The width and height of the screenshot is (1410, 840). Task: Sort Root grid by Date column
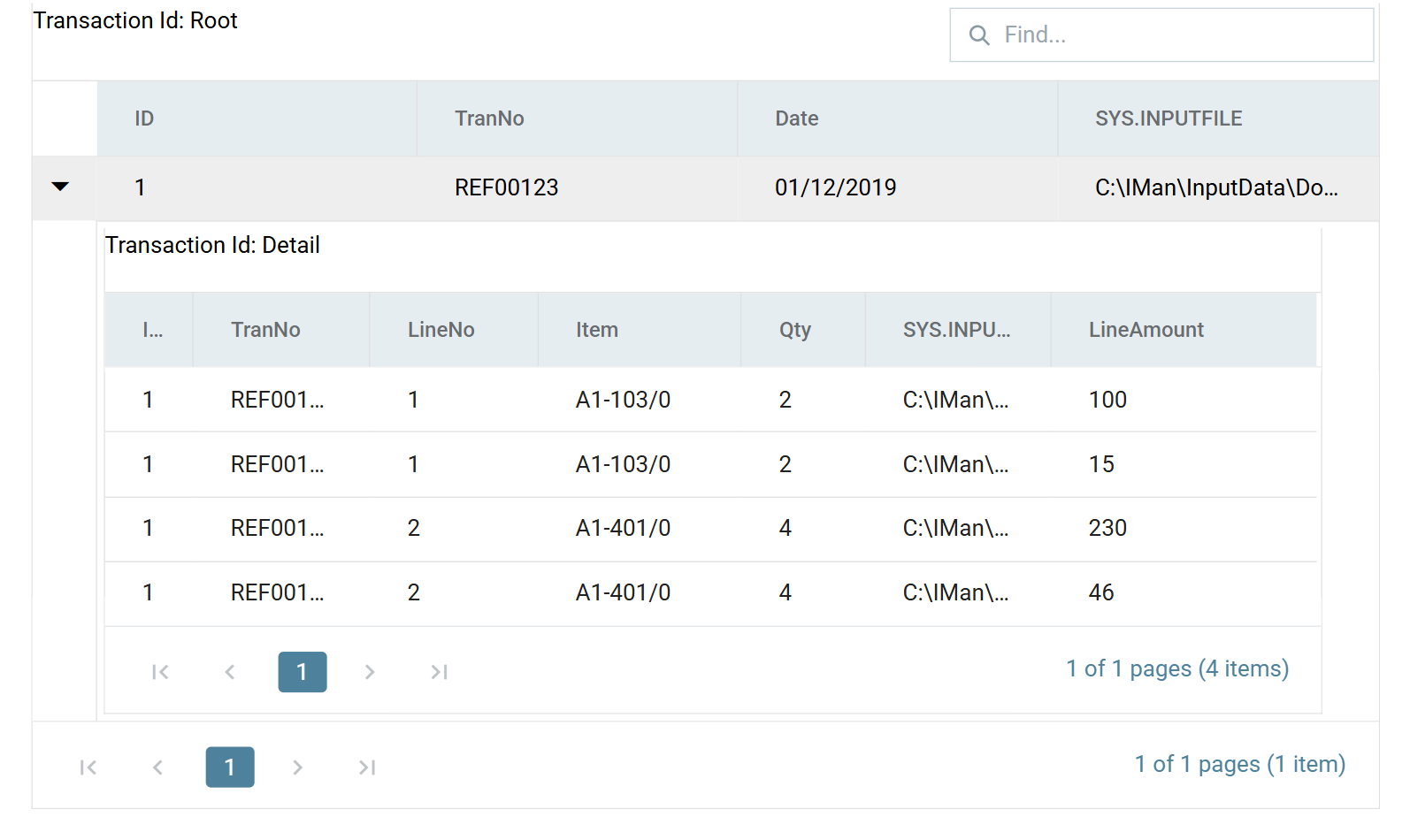898,118
